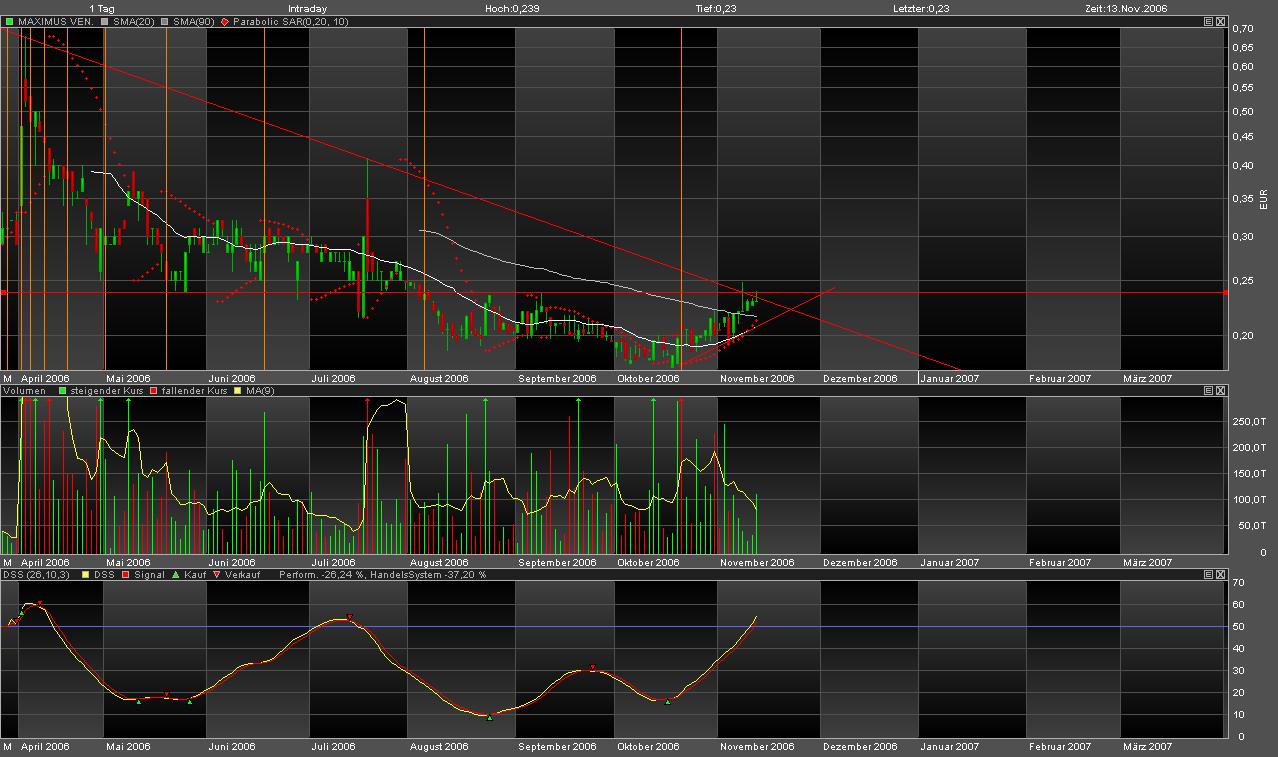Close the DSS indicator panel
This screenshot has width=1278, height=757.
1220,575
